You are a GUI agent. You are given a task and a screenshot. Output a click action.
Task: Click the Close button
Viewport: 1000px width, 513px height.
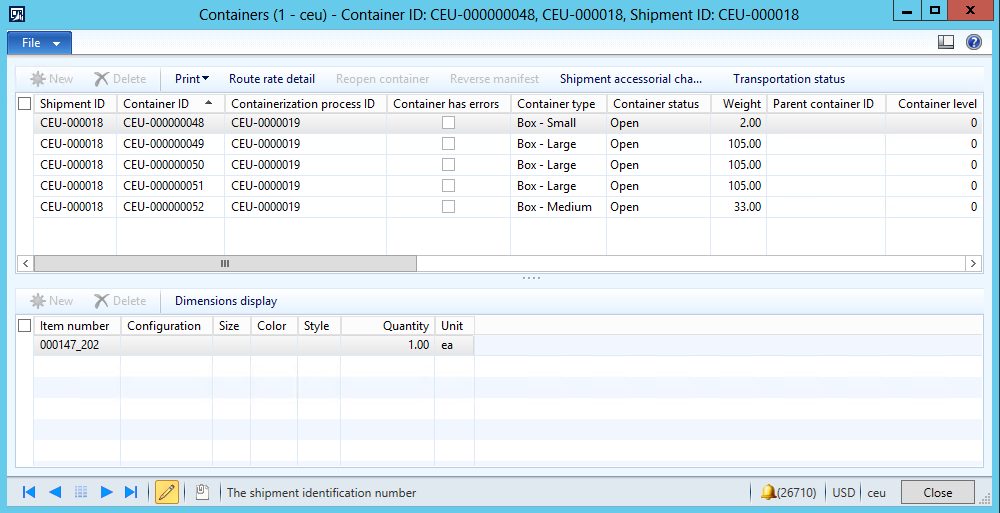[937, 492]
